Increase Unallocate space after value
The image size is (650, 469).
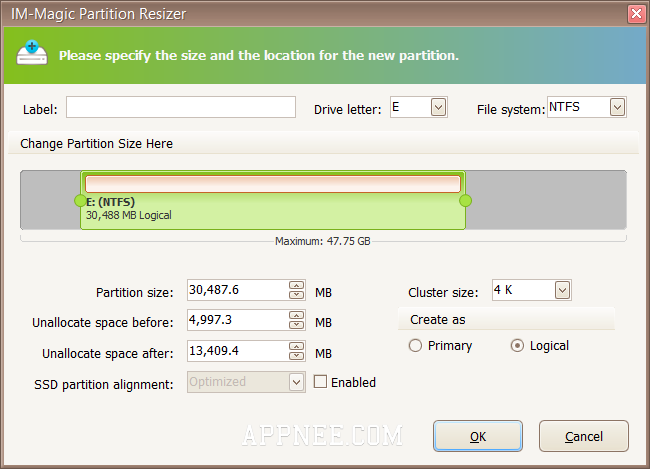(296, 346)
